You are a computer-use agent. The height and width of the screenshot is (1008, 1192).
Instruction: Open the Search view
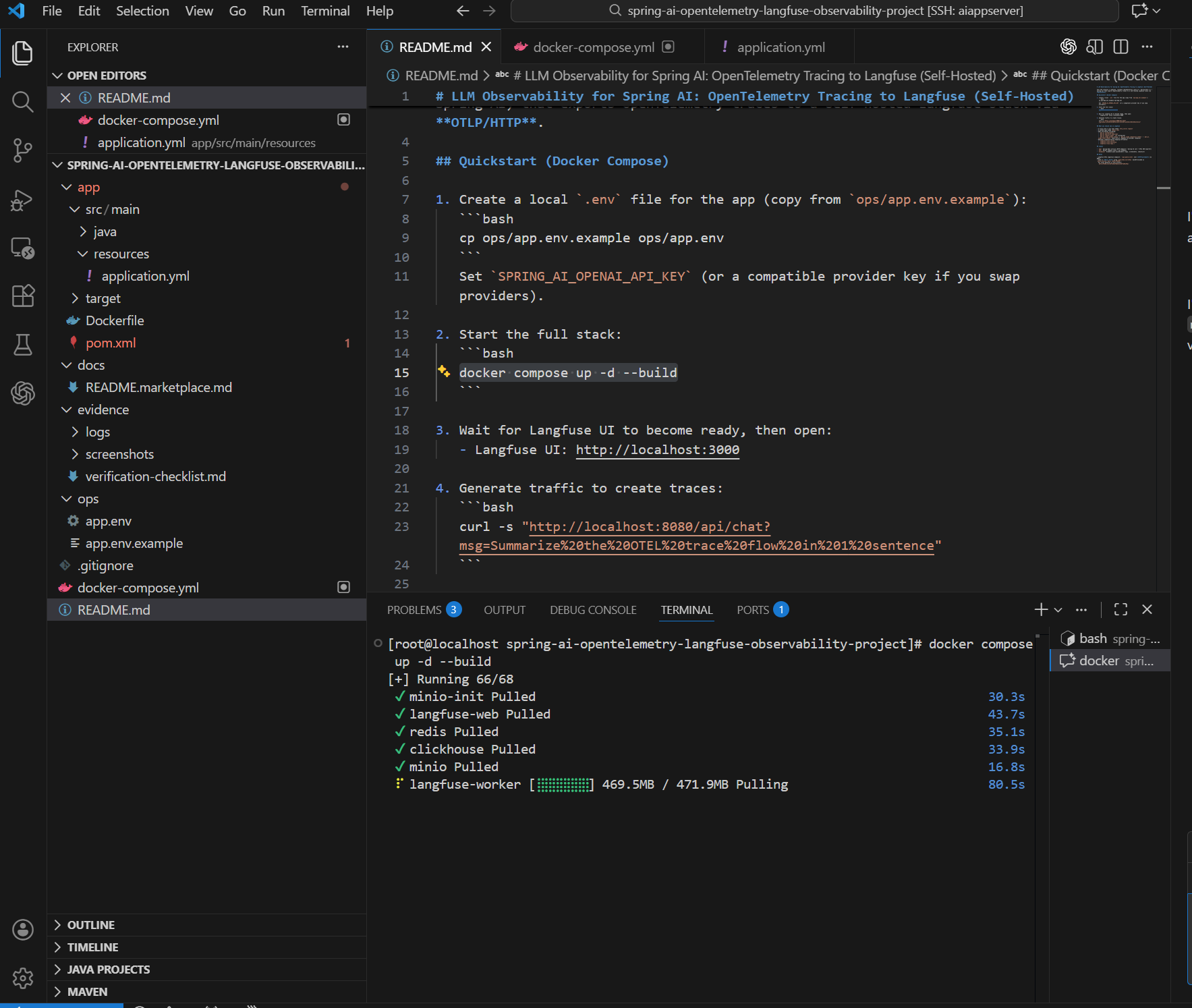coord(22,102)
